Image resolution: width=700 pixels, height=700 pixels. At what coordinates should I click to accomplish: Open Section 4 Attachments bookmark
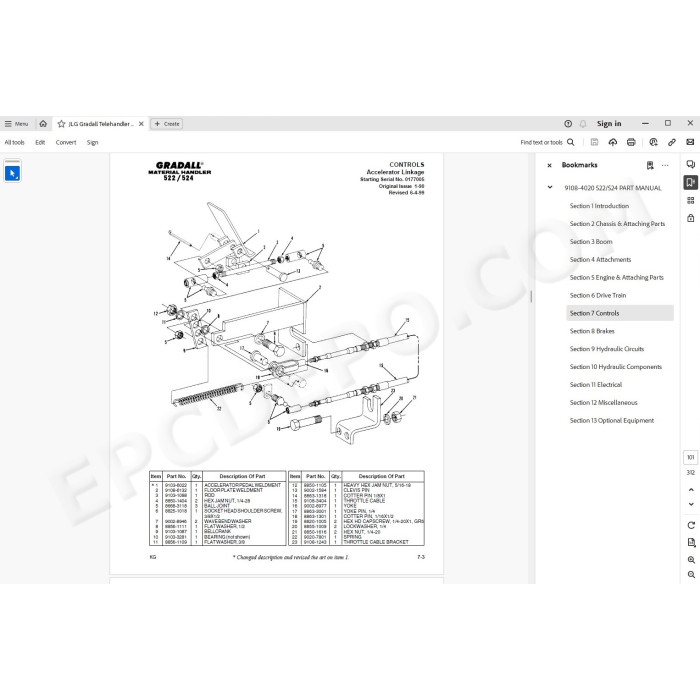click(x=600, y=259)
